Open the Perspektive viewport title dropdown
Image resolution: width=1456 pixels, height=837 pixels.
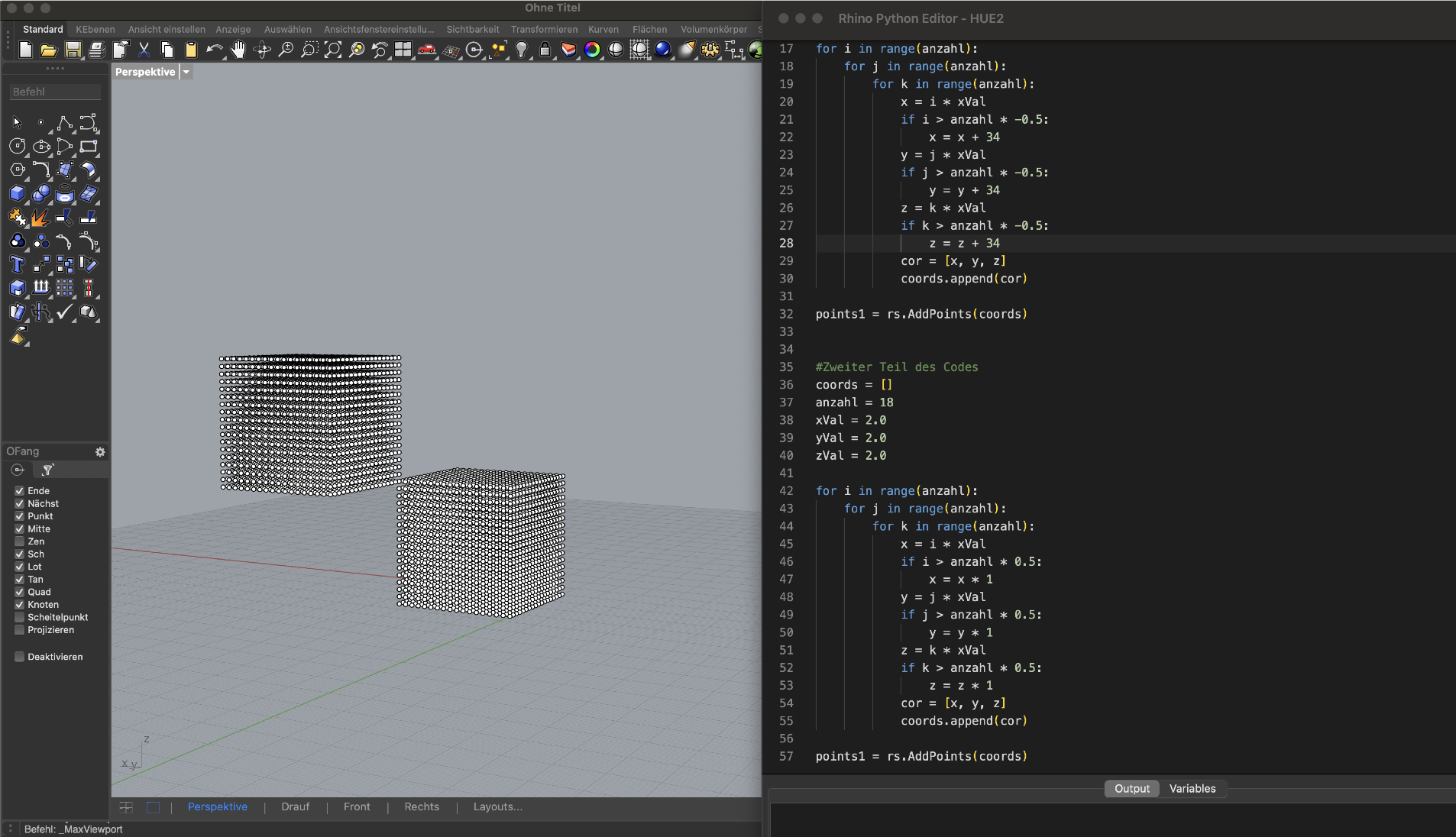(x=186, y=72)
